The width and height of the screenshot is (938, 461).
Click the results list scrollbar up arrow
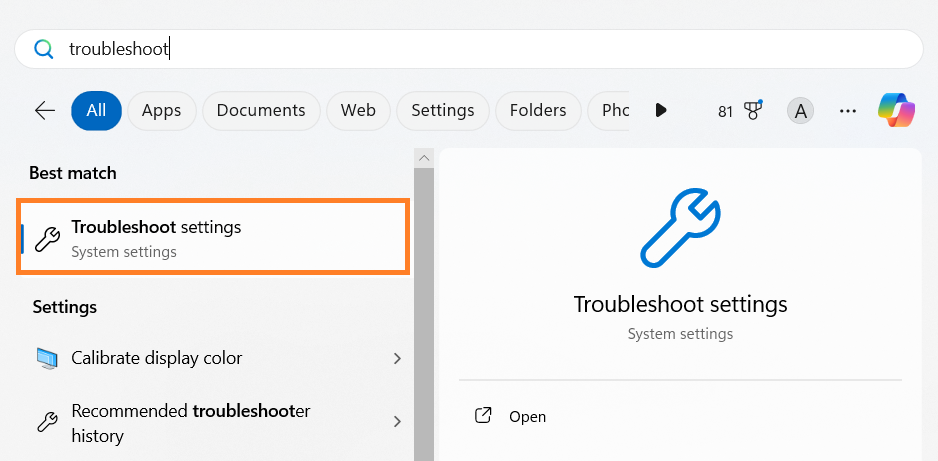point(424,158)
